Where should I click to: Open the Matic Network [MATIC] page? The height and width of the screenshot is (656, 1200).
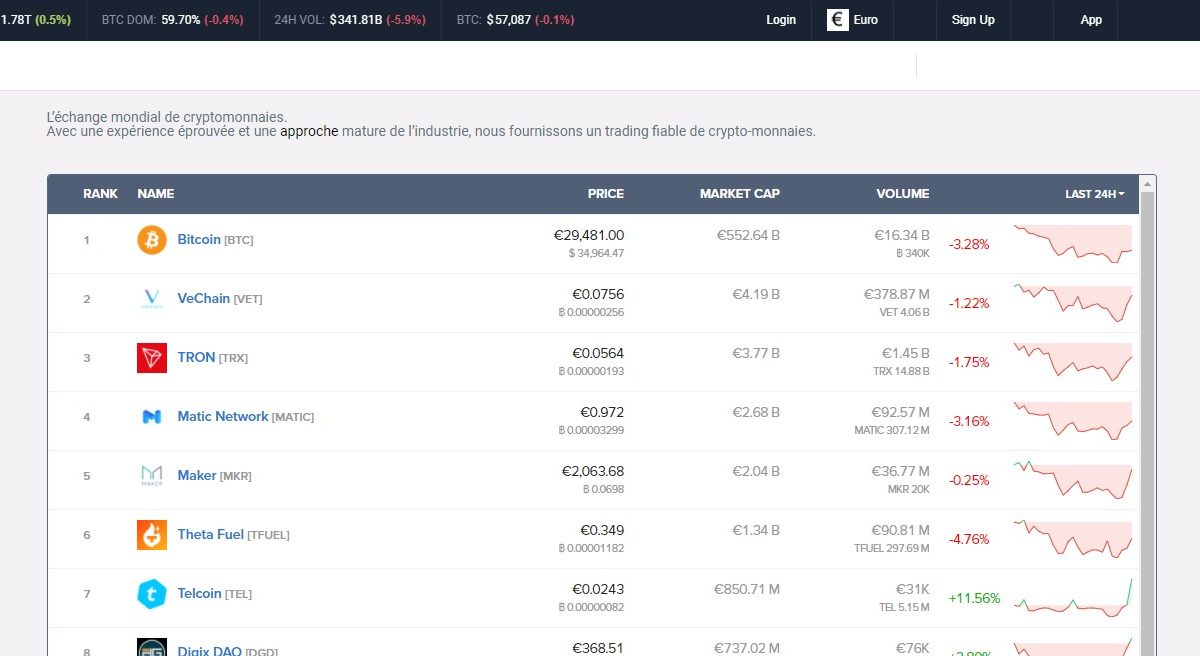(x=245, y=417)
